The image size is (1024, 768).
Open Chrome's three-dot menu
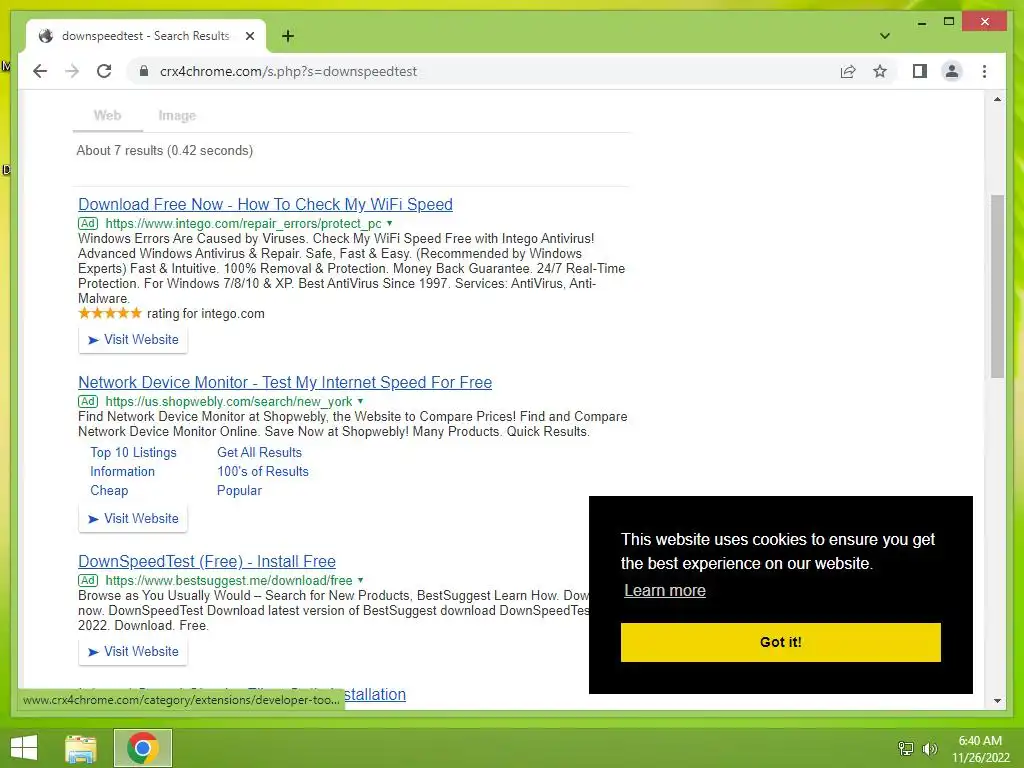(x=984, y=71)
